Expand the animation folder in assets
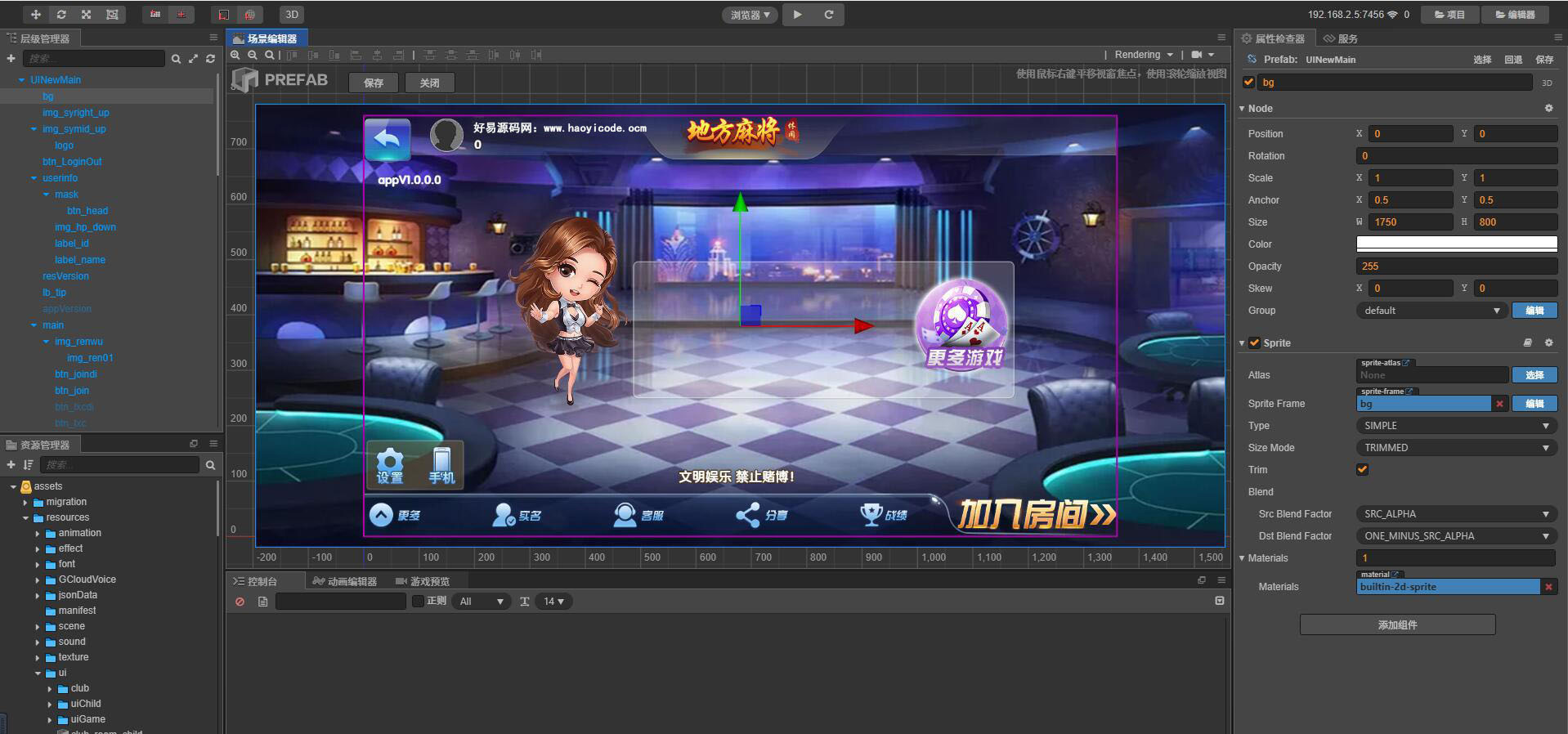 coord(38,533)
